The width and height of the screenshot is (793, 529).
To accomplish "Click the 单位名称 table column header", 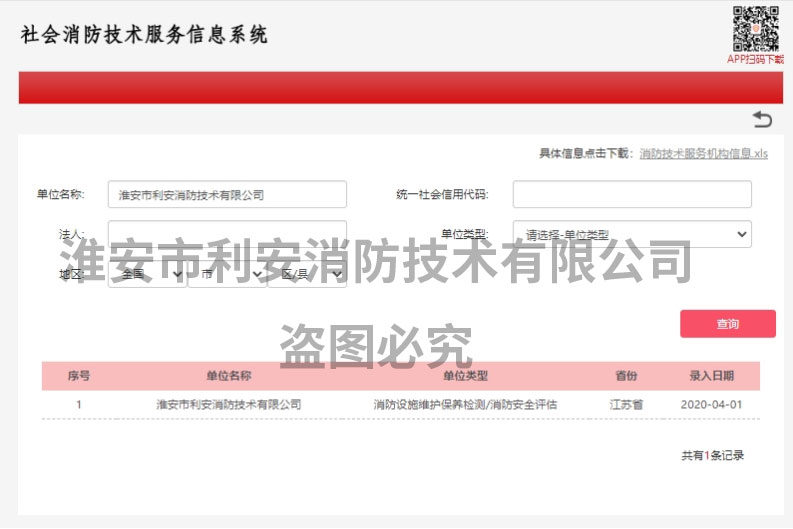I will (228, 376).
